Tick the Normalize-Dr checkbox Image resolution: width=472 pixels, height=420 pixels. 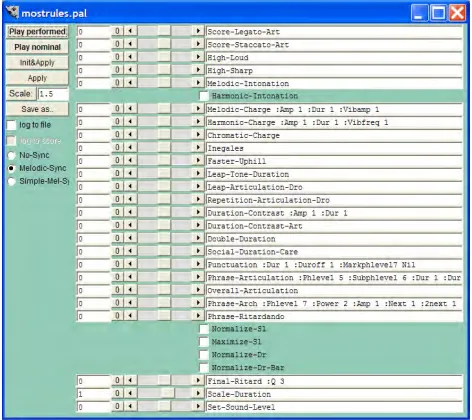[x=204, y=355]
